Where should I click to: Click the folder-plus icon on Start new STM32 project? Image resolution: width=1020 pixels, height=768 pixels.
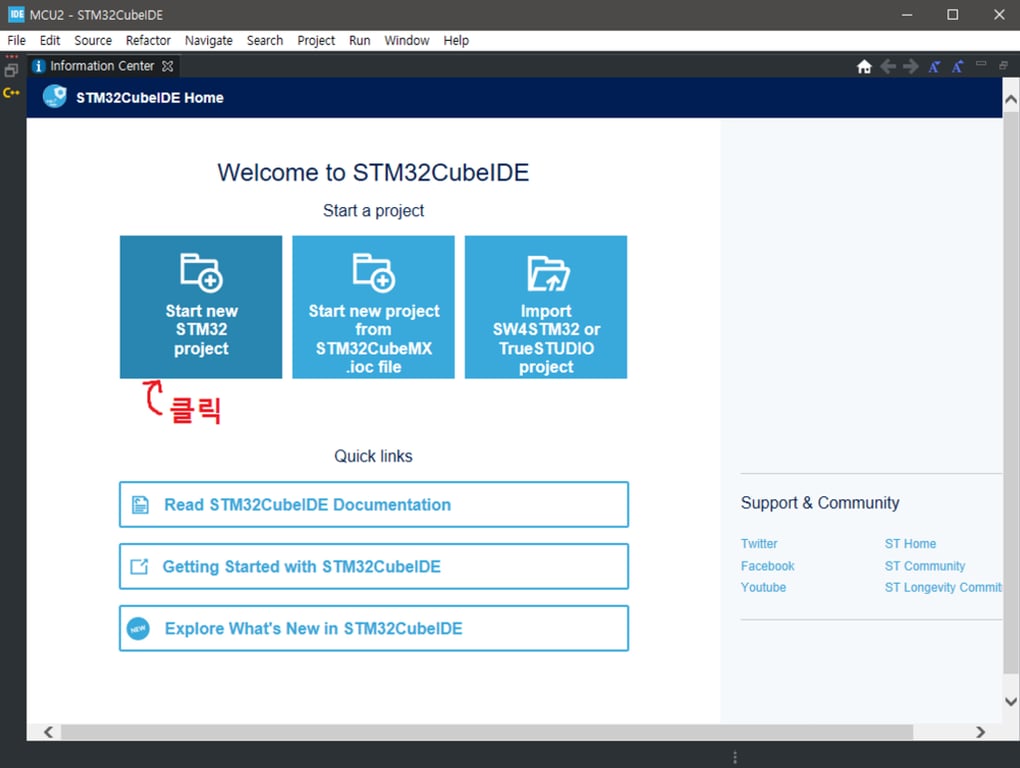pos(201,272)
